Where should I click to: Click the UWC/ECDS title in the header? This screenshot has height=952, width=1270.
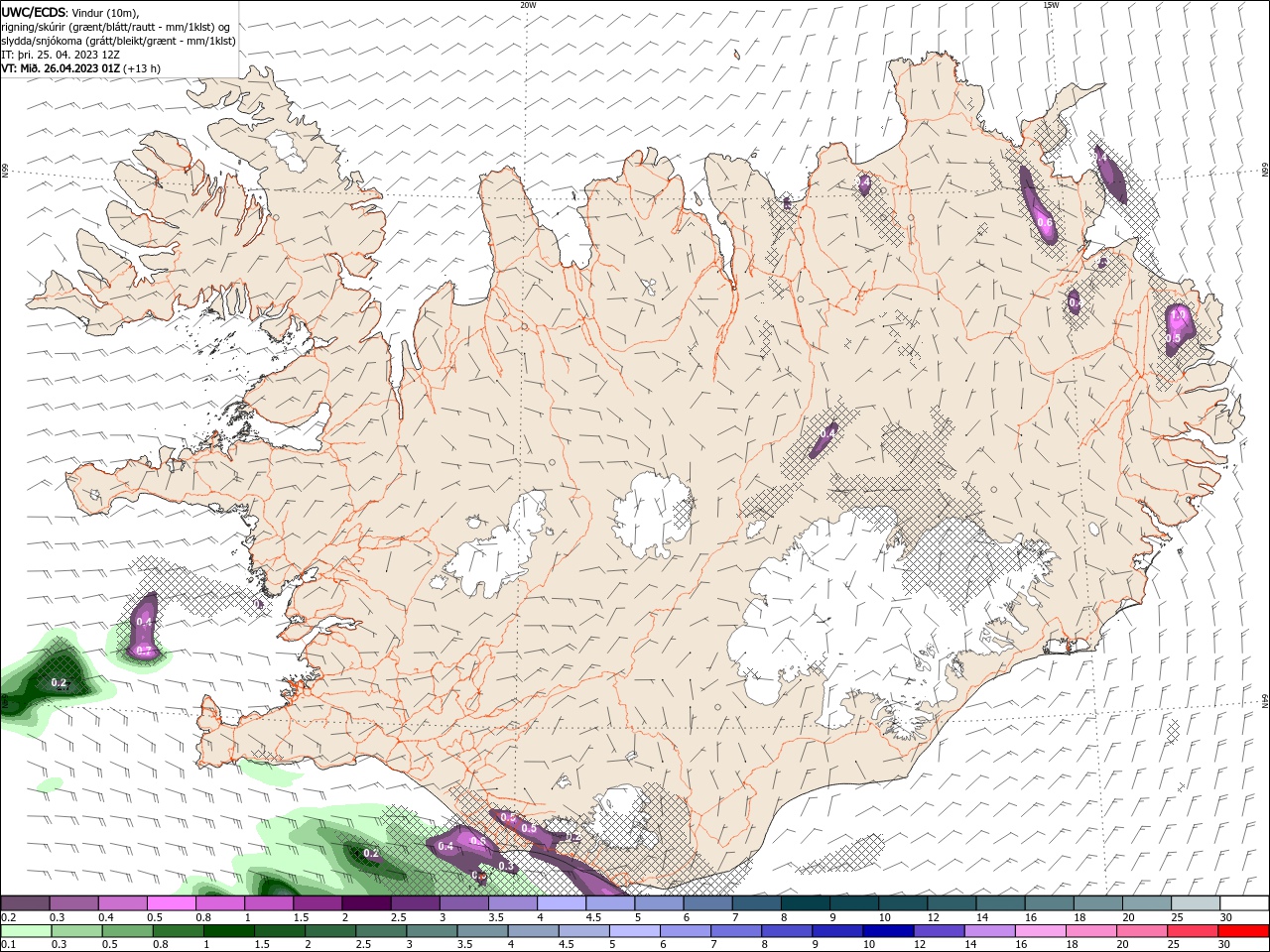tap(34, 12)
